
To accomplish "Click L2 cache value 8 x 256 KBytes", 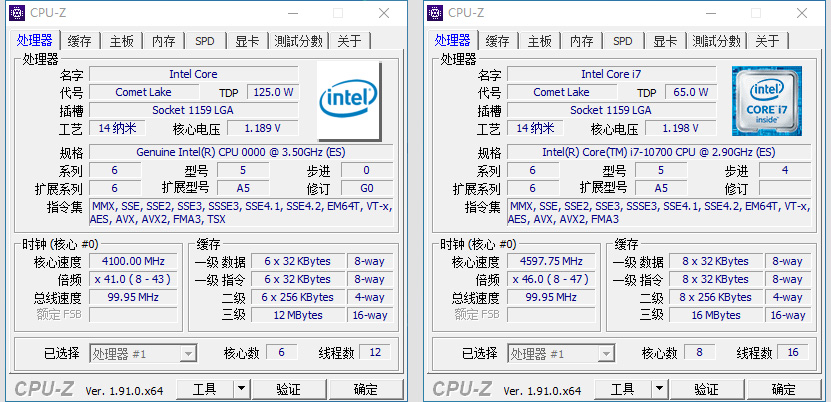I will coord(715,297).
